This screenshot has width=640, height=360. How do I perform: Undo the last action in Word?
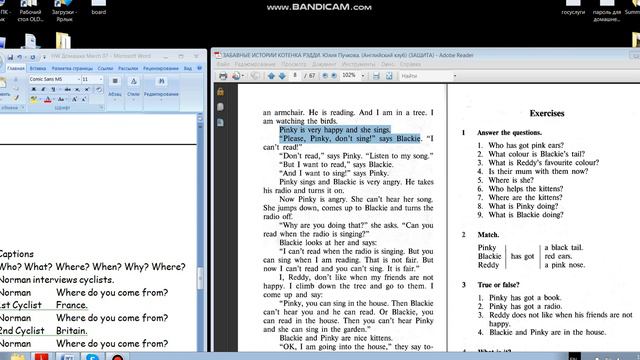[19, 57]
